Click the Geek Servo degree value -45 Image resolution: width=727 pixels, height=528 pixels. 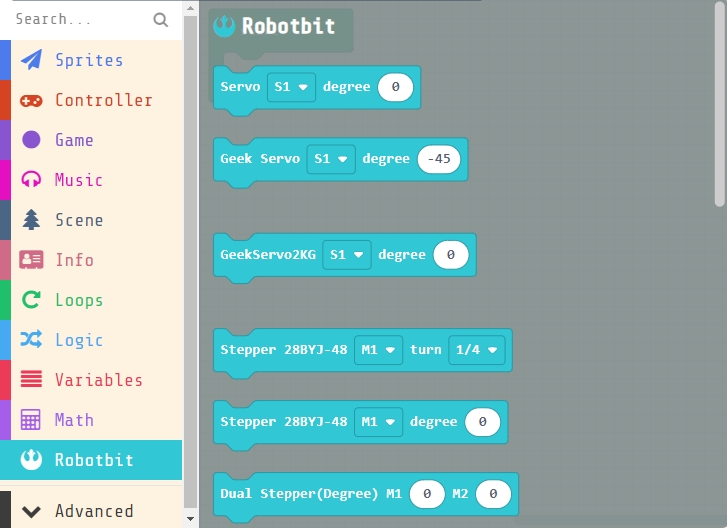click(439, 159)
